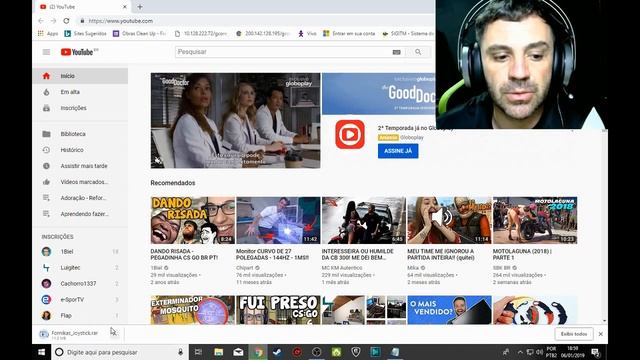Open Sites Sugeridos bookmark
640x360 pixels.
(x=85, y=33)
